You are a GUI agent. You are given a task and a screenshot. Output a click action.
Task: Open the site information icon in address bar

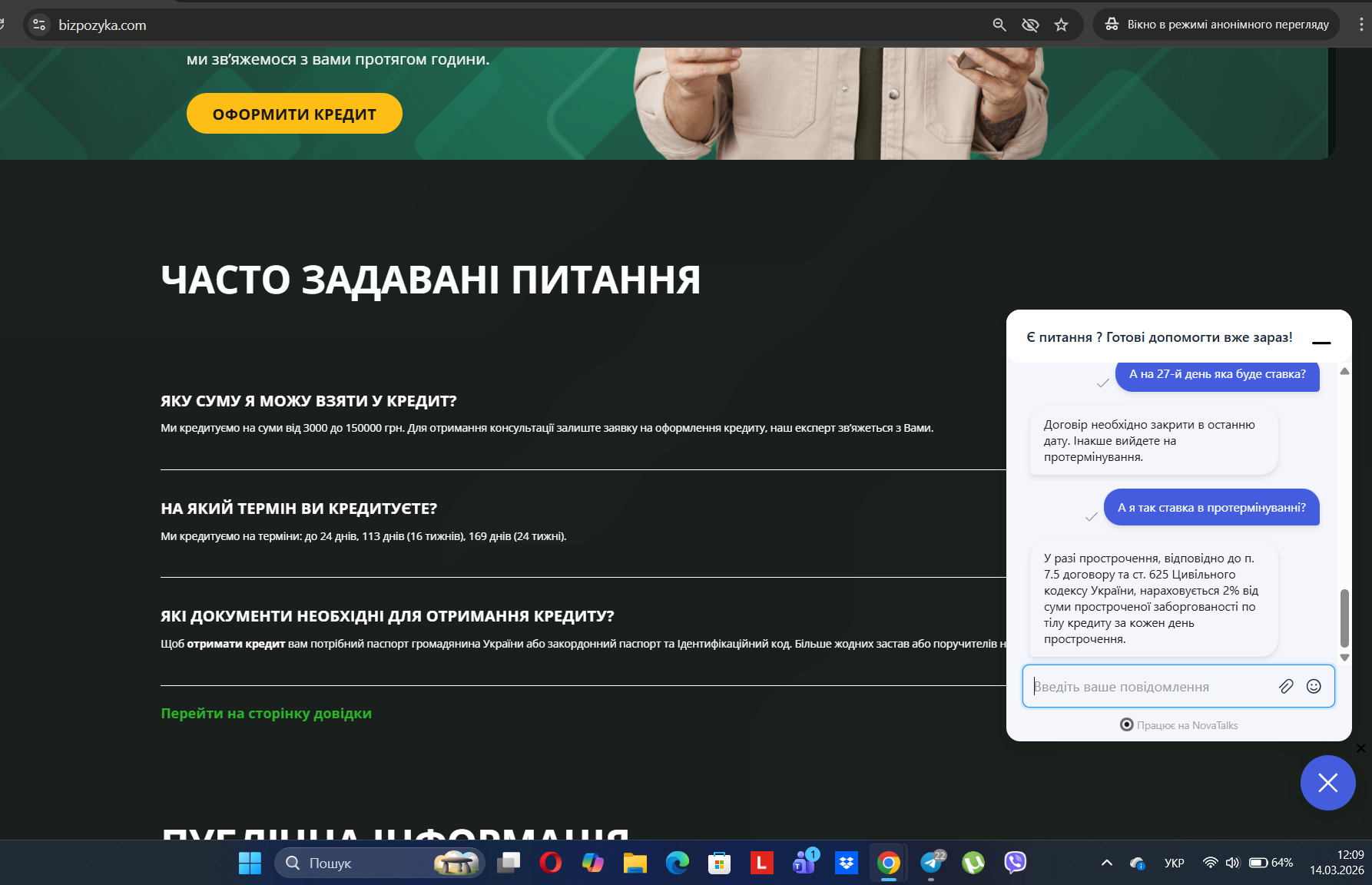(39, 25)
